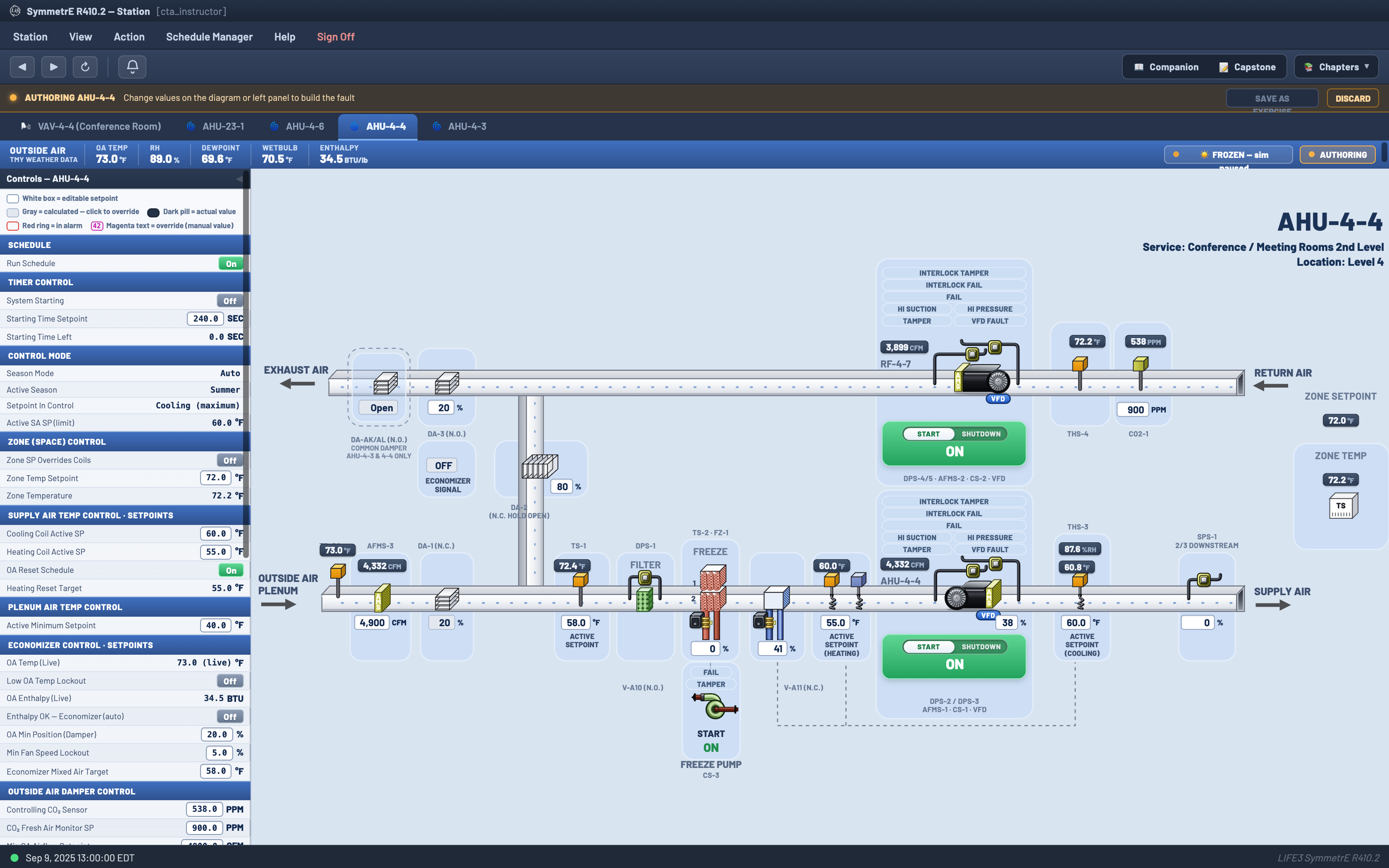The height and width of the screenshot is (868, 1389).
Task: Collapse PLENUM AIR TEMP CONTROL section header
Action: pyautogui.click(x=125, y=607)
